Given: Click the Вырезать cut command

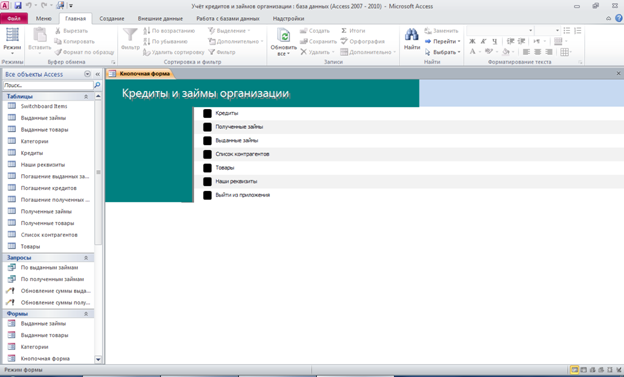Looking at the screenshot, I should [71, 31].
